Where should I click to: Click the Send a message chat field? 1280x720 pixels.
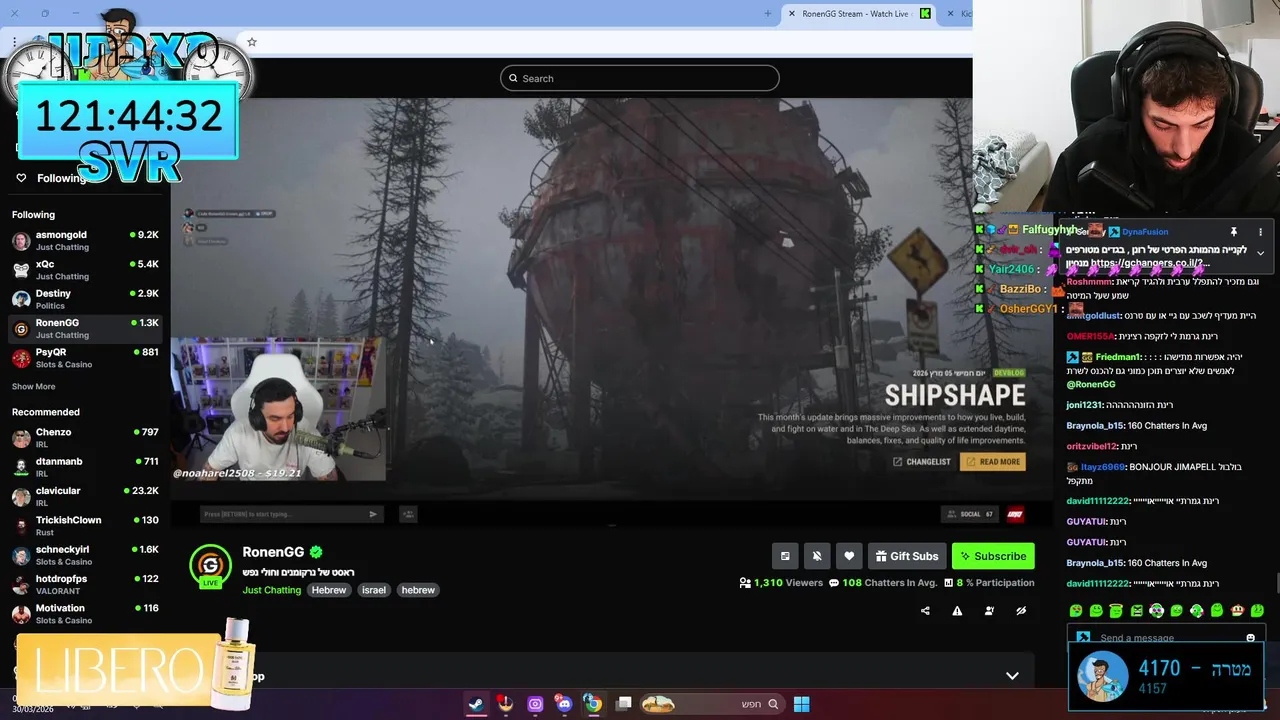pos(1165,638)
